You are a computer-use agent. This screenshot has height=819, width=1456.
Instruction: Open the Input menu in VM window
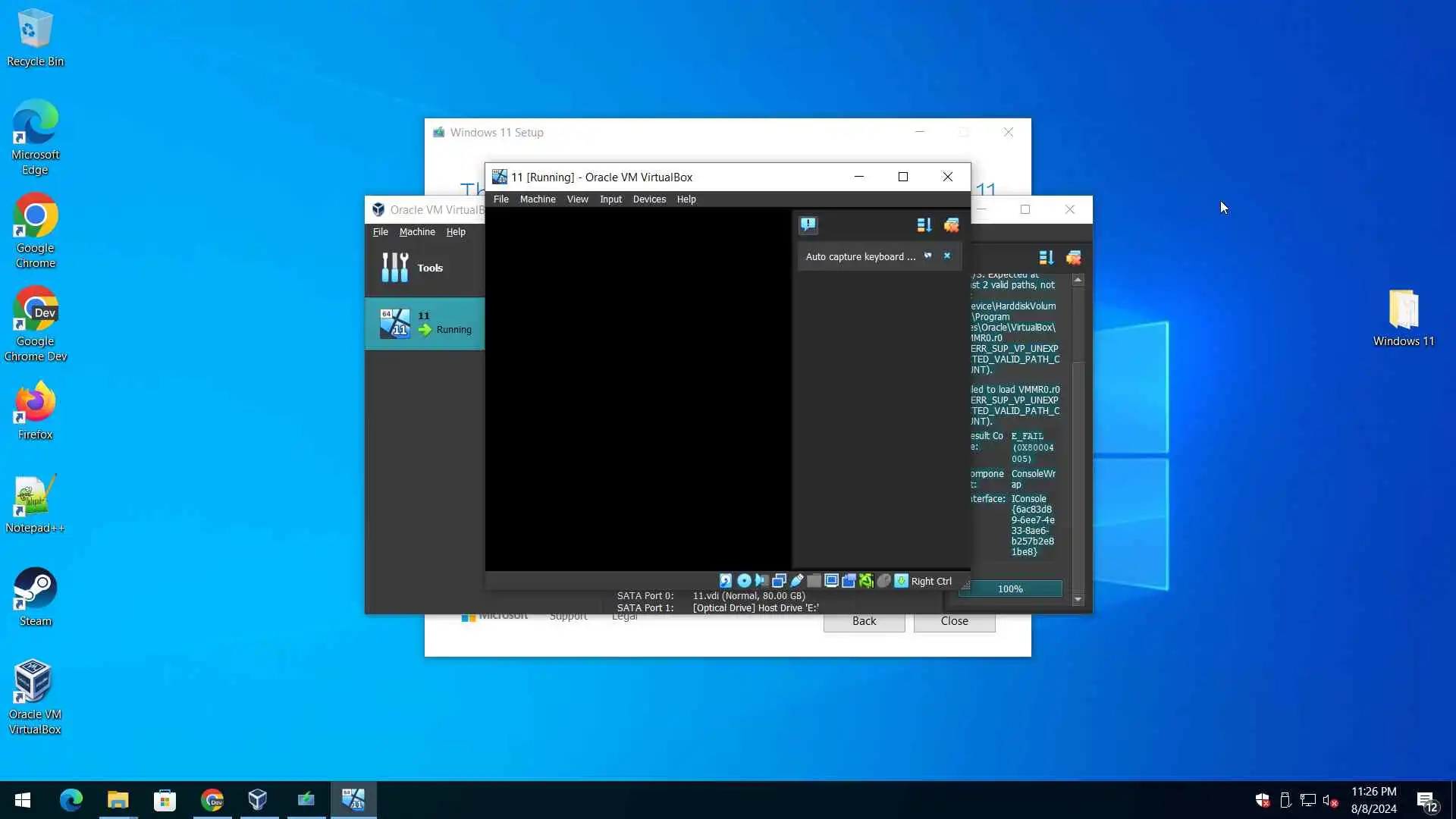610,199
